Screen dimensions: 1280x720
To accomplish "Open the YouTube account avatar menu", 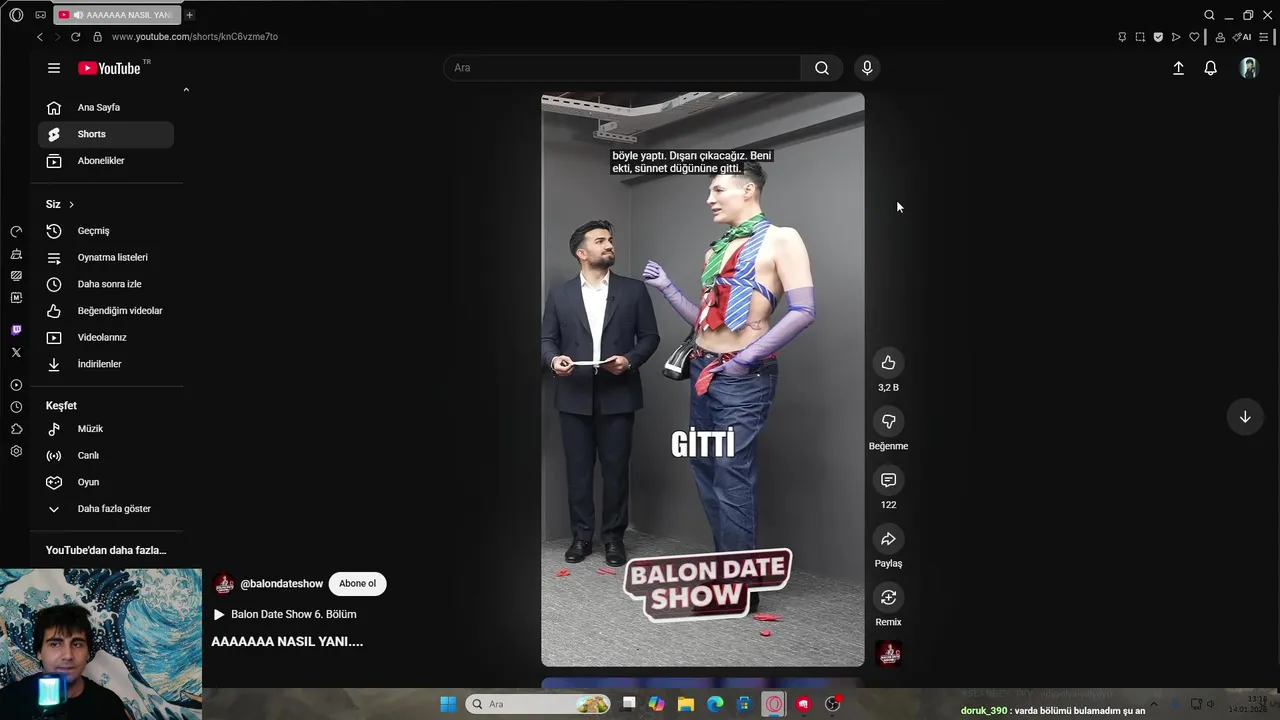I will pyautogui.click(x=1248, y=68).
